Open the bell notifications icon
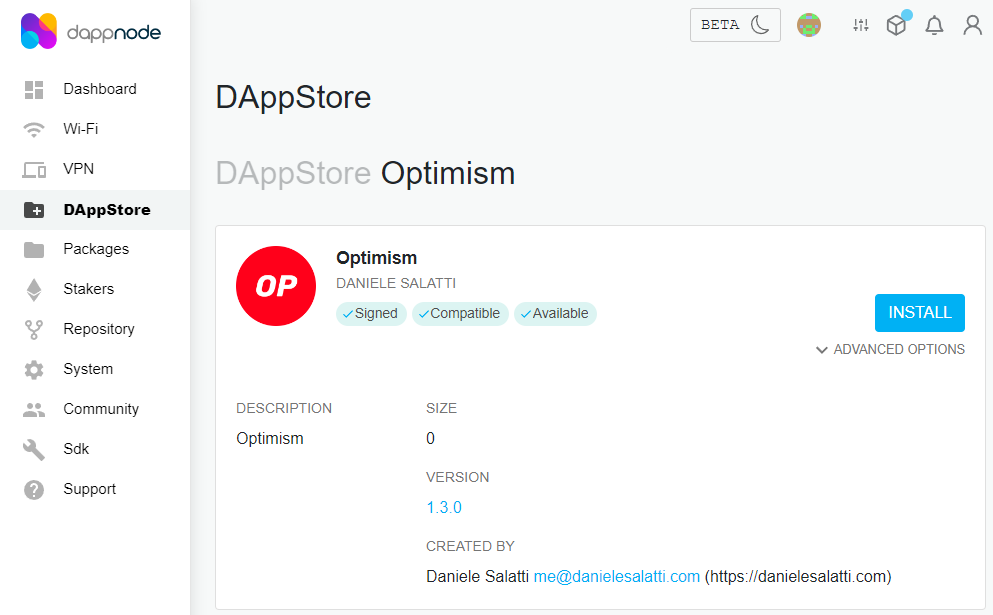 (x=934, y=25)
